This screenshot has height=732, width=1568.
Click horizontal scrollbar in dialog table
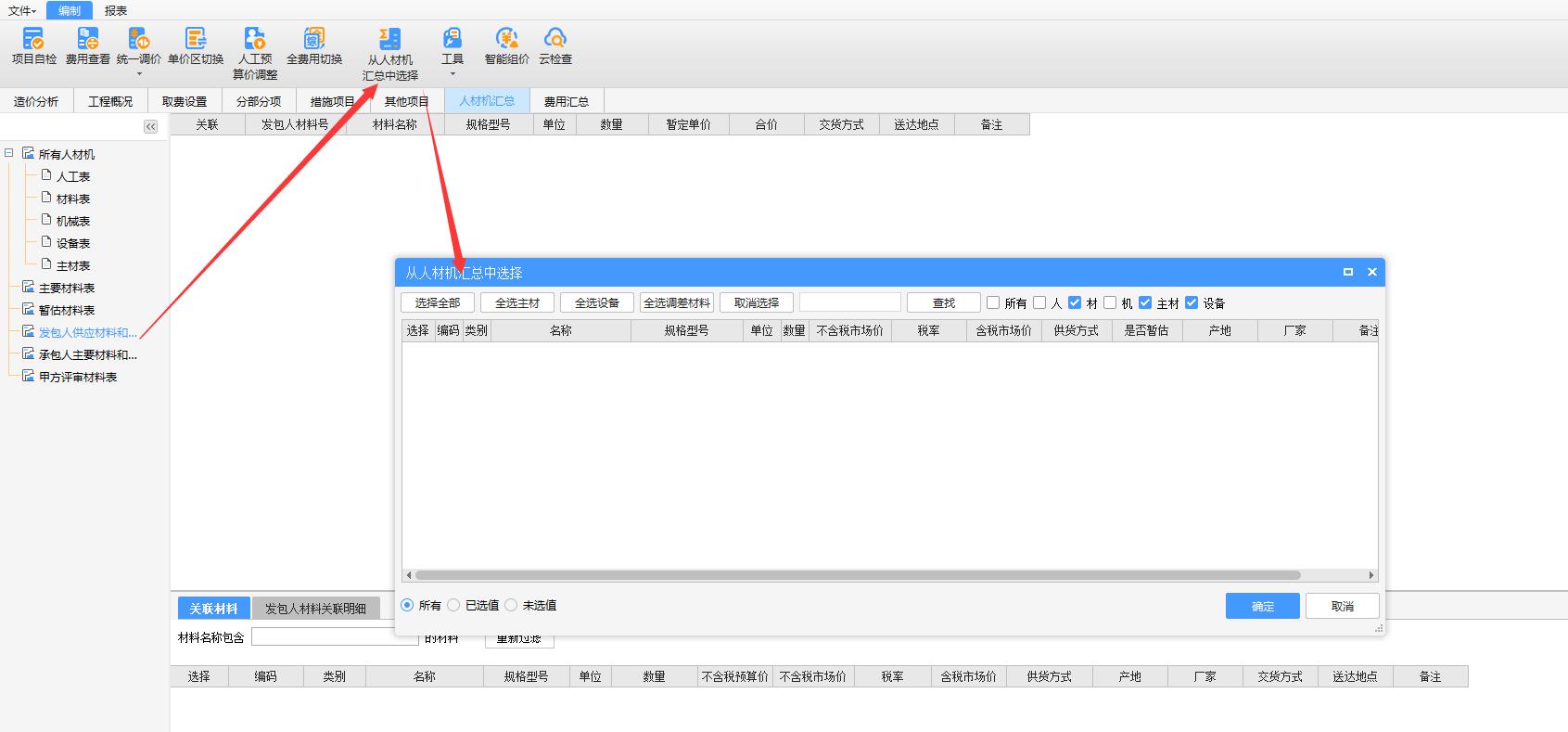point(858,575)
